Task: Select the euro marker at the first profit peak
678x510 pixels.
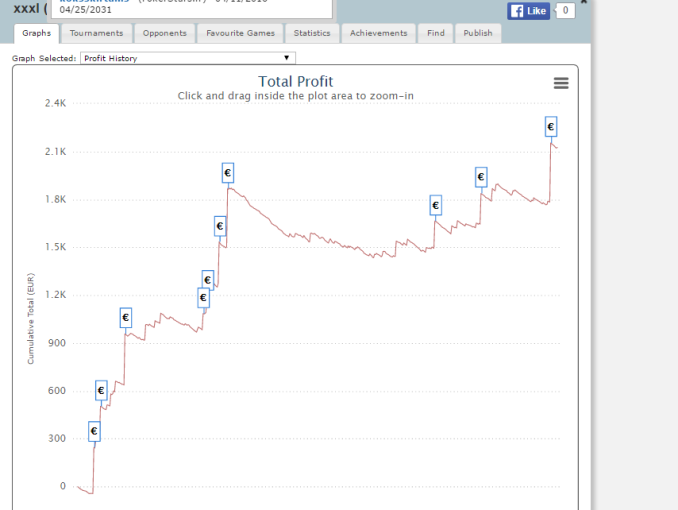Action: 227,173
